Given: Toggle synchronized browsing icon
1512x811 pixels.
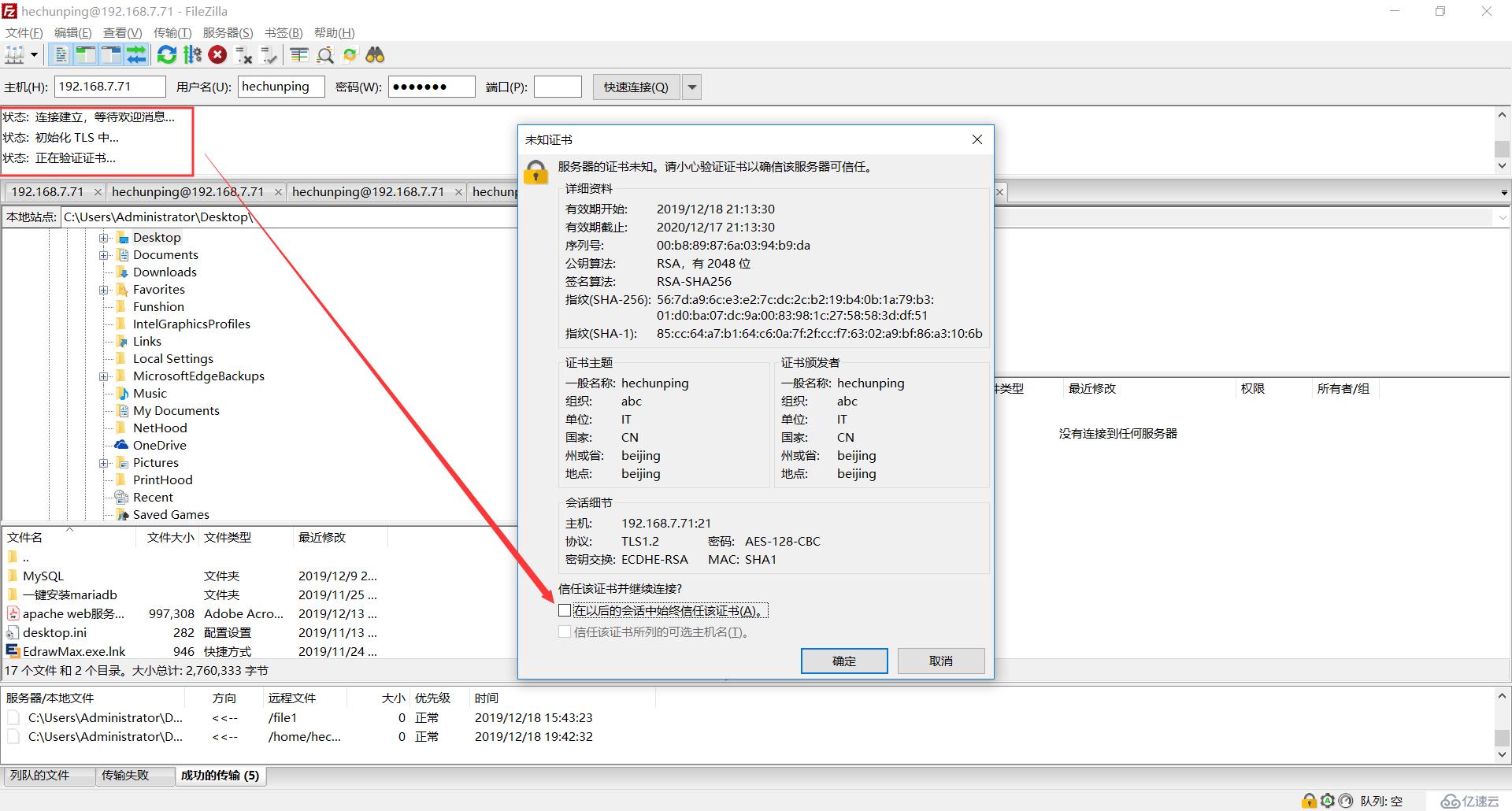Looking at the screenshot, I should 350,55.
